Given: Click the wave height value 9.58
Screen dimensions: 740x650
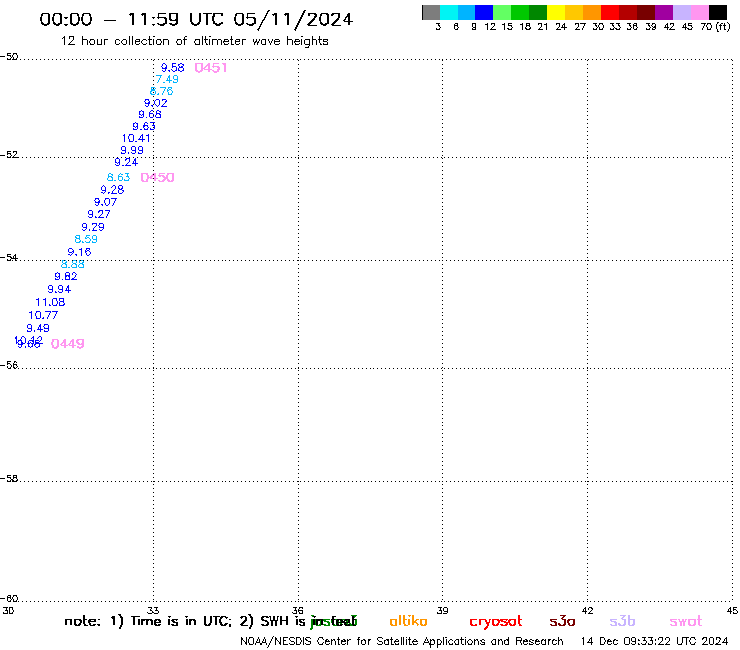Looking at the screenshot, I should [x=173, y=68].
